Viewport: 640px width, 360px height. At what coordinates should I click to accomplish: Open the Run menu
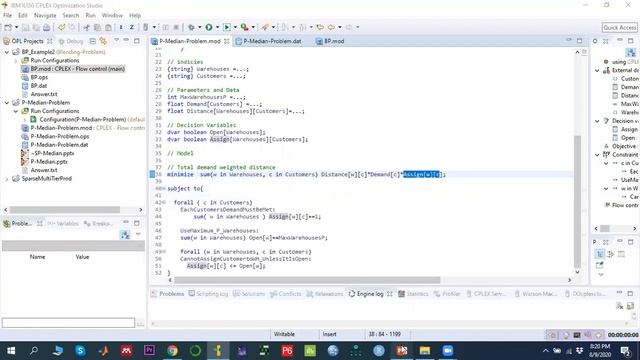pos(91,16)
